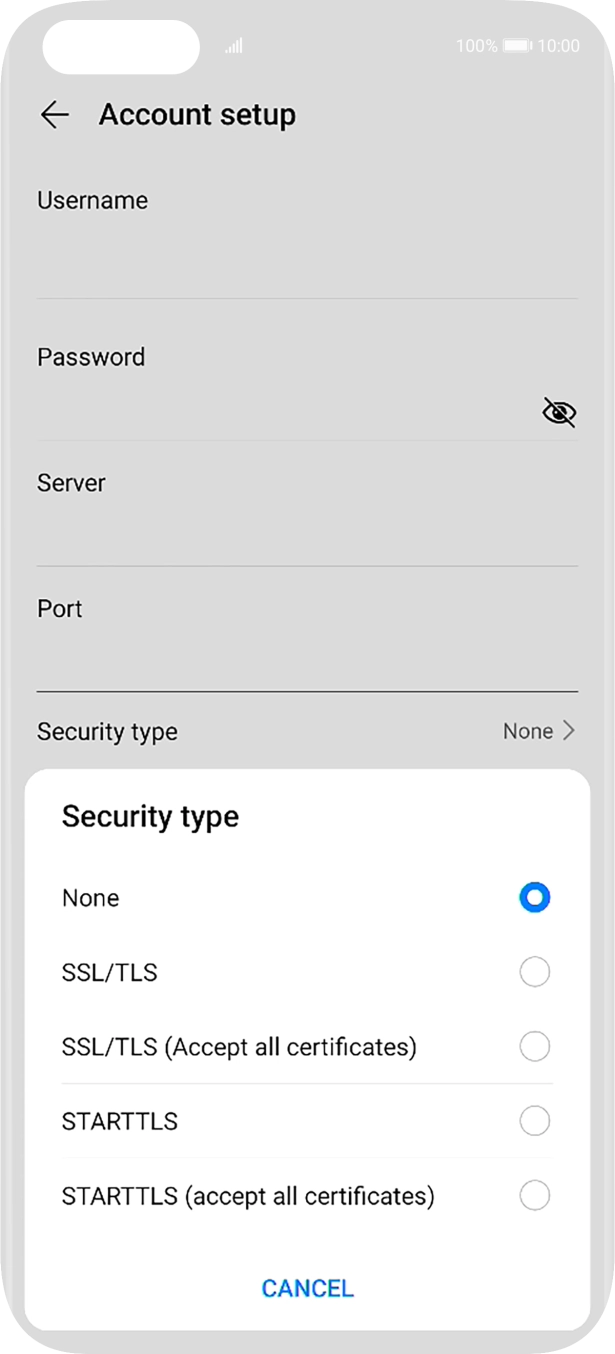Open the Security type chevron dropdown

point(569,731)
